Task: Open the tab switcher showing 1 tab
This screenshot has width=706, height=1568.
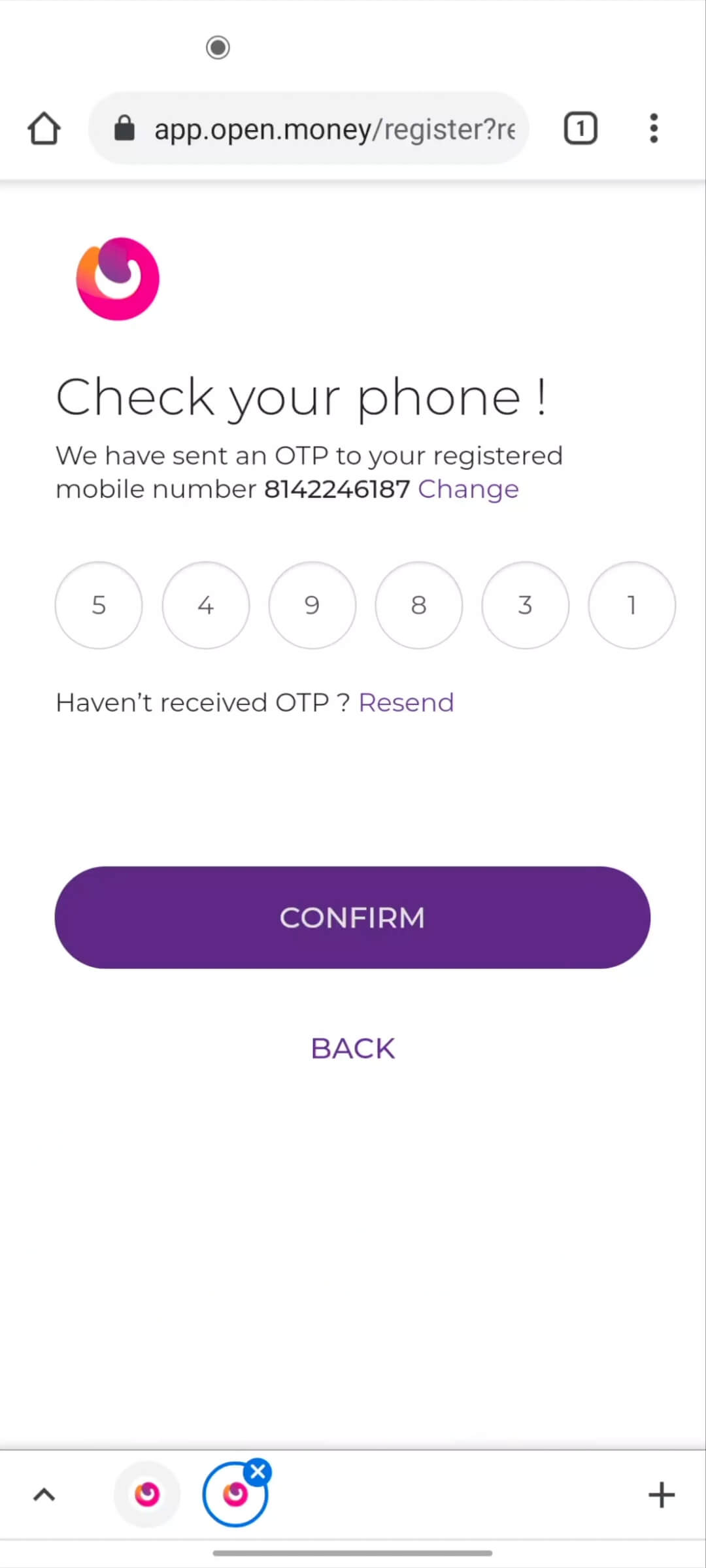Action: coord(580,128)
